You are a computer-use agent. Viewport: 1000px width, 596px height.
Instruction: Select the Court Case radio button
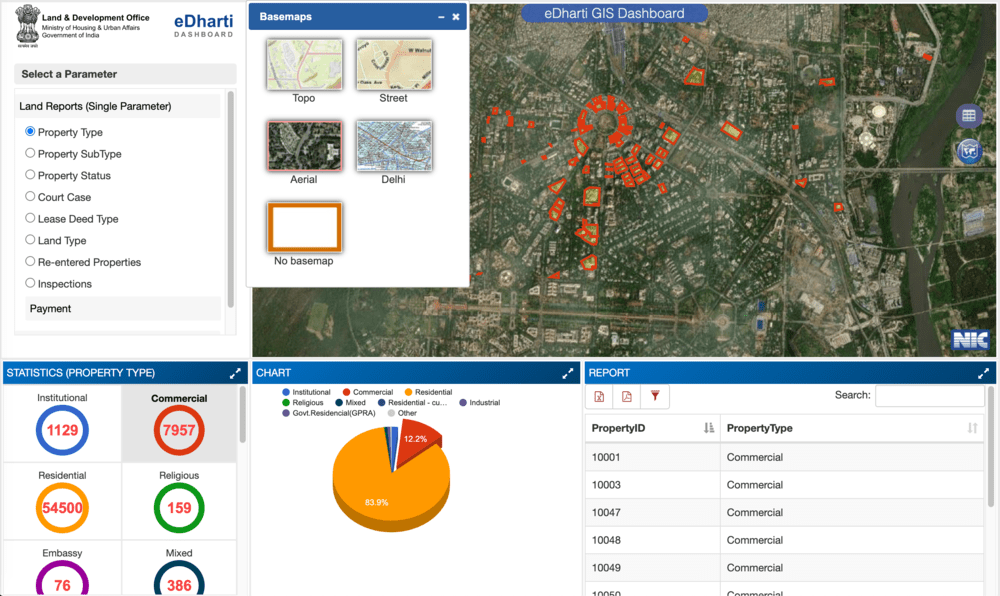30,196
